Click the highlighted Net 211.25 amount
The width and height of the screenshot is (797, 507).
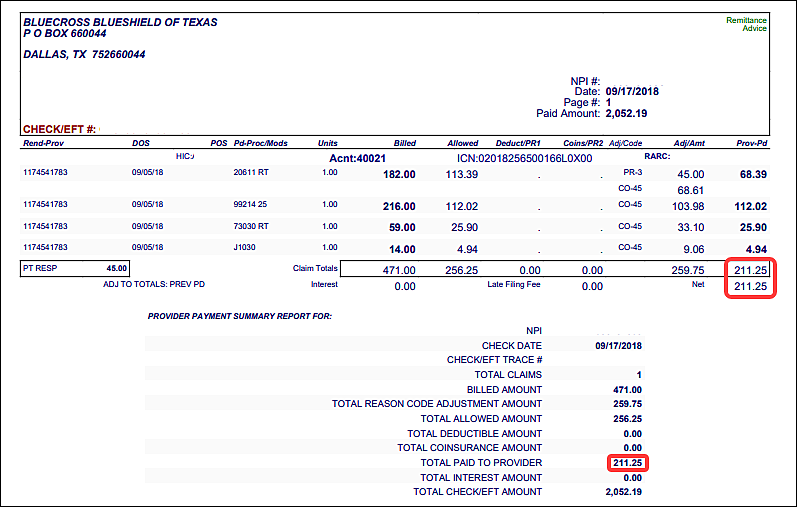[x=750, y=286]
